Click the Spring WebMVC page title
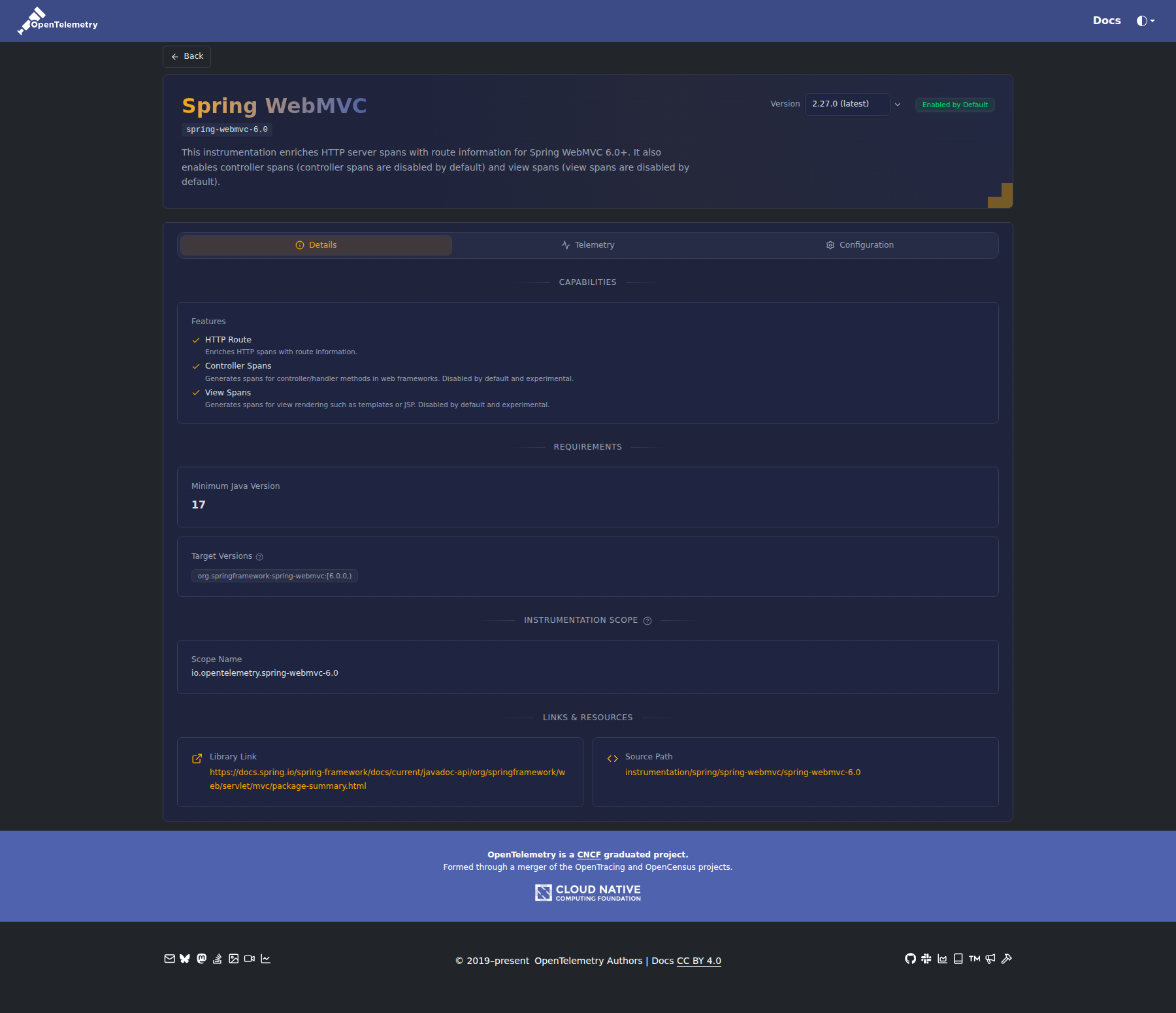The image size is (1176, 1013). [274, 106]
